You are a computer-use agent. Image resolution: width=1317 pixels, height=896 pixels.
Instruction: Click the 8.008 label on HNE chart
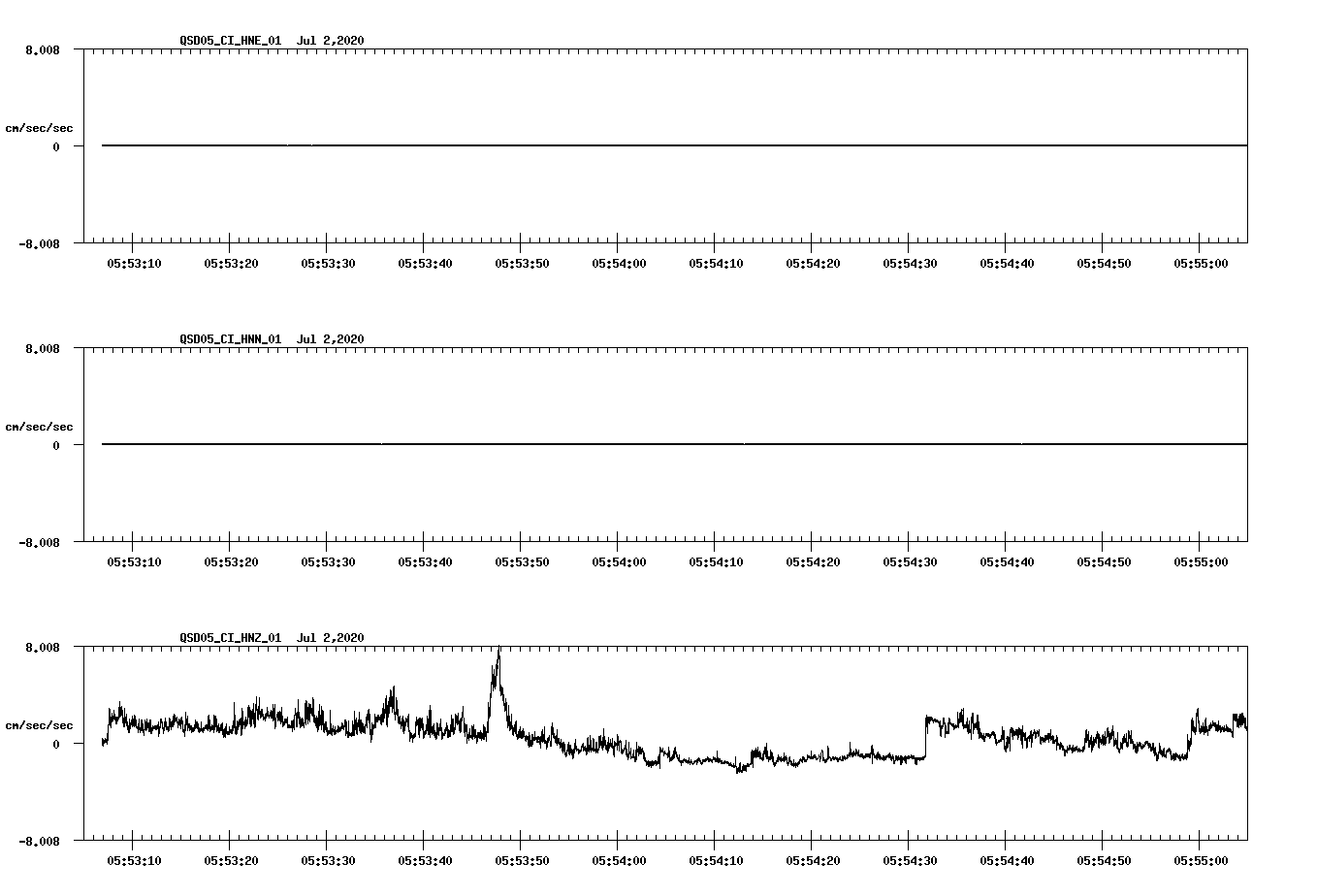click(x=43, y=50)
